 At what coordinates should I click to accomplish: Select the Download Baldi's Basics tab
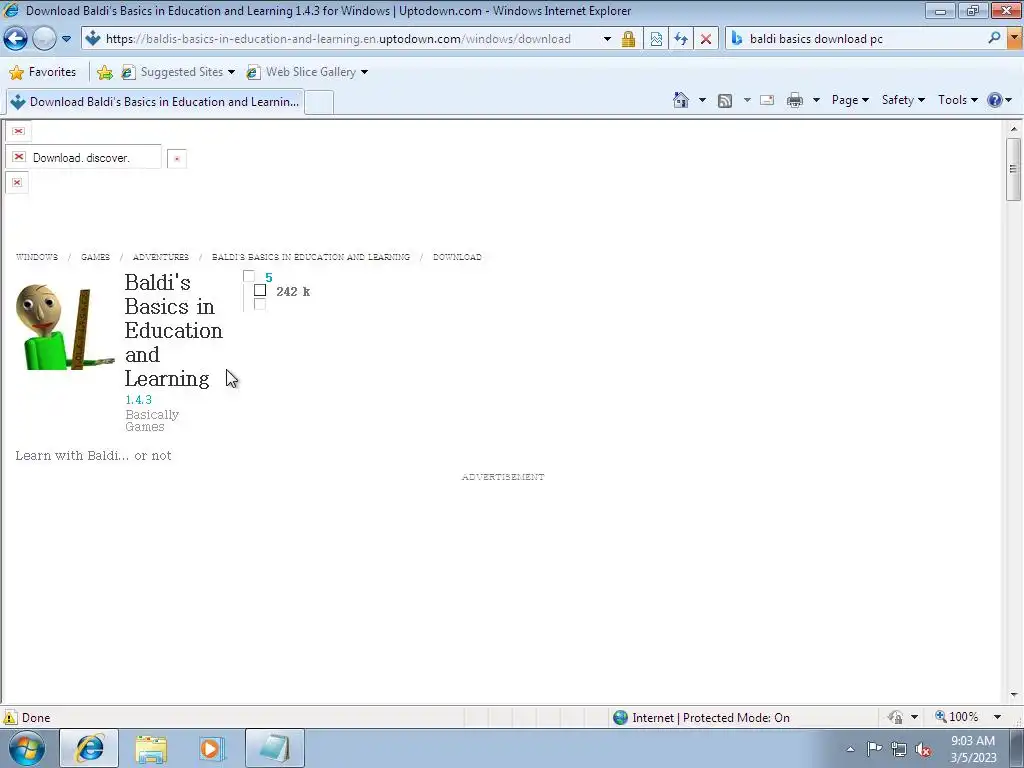(x=154, y=102)
